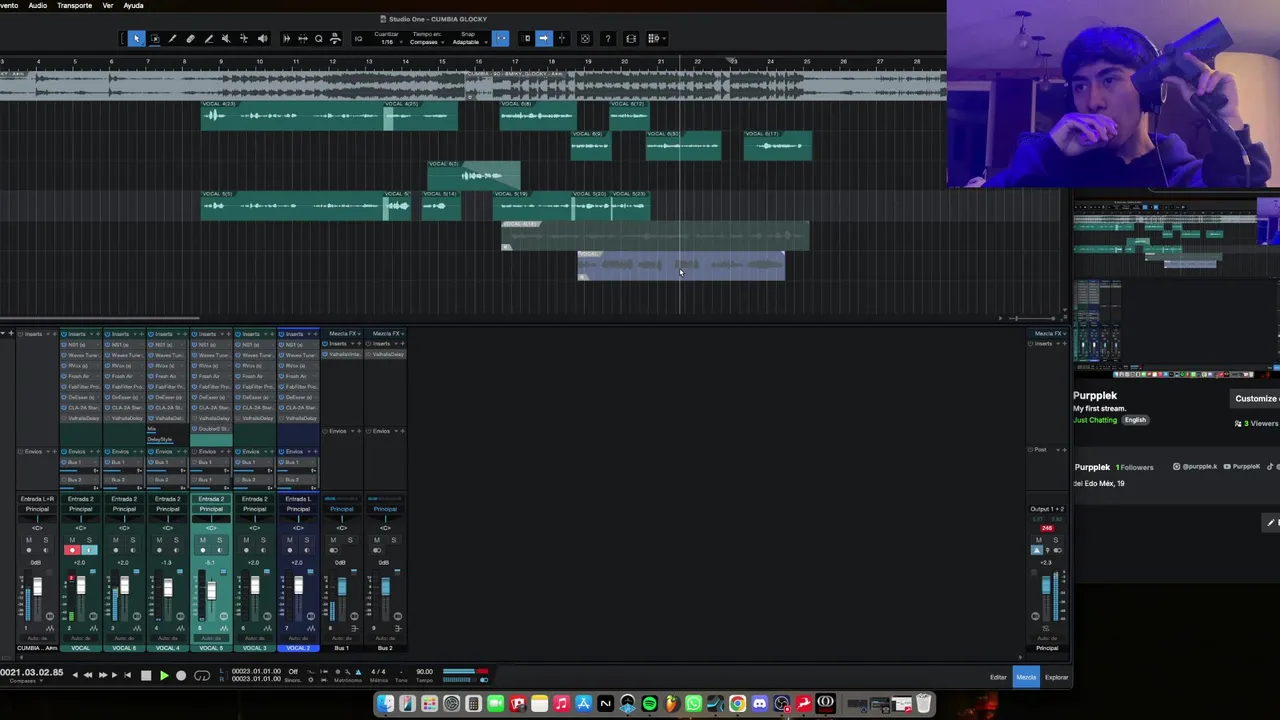Viewport: 1280px width, 720px height.
Task: Open Entrada 2 input of VOCAL 5
Action: coord(211,499)
